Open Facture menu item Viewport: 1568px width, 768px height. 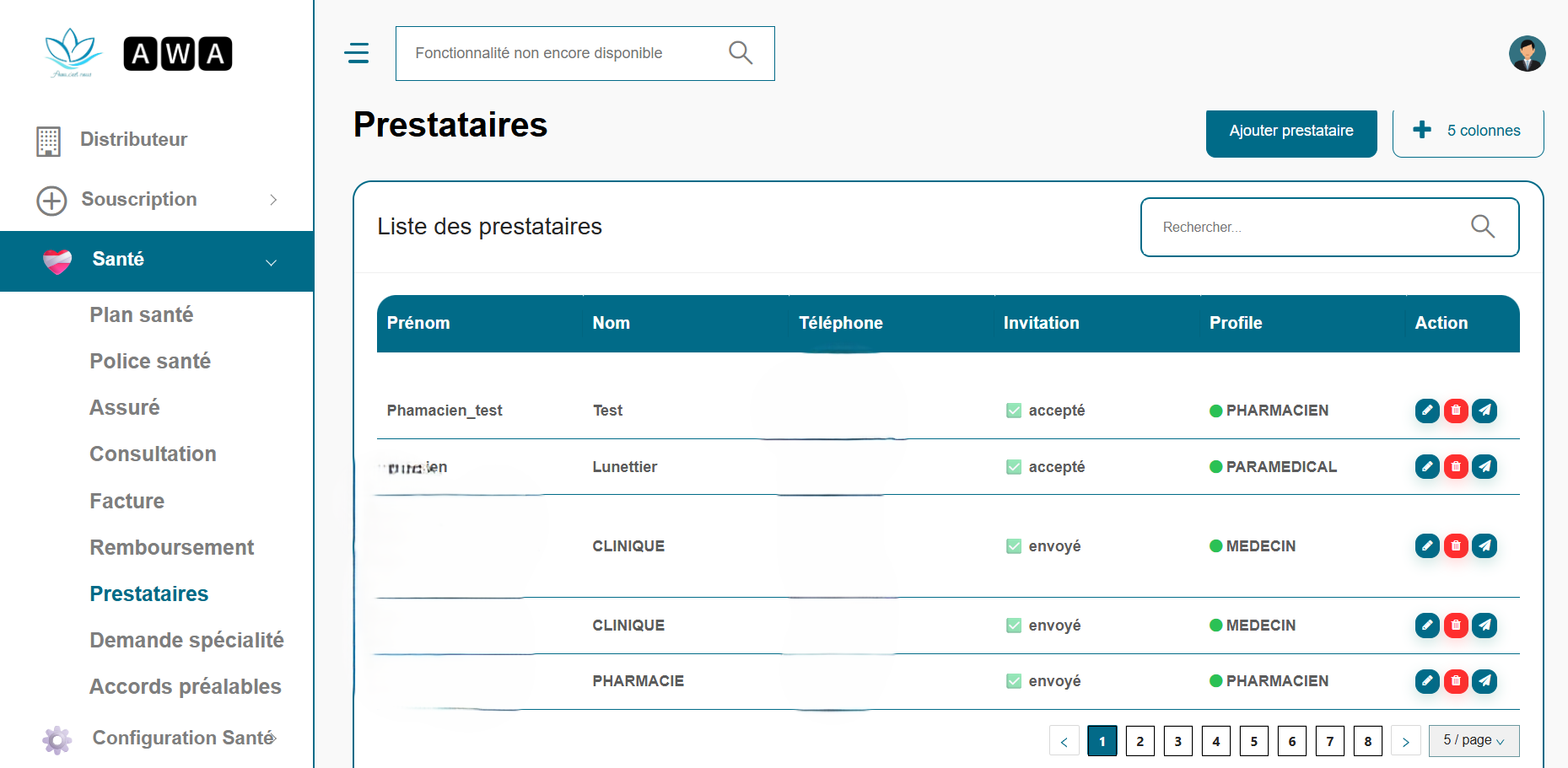coord(127,501)
